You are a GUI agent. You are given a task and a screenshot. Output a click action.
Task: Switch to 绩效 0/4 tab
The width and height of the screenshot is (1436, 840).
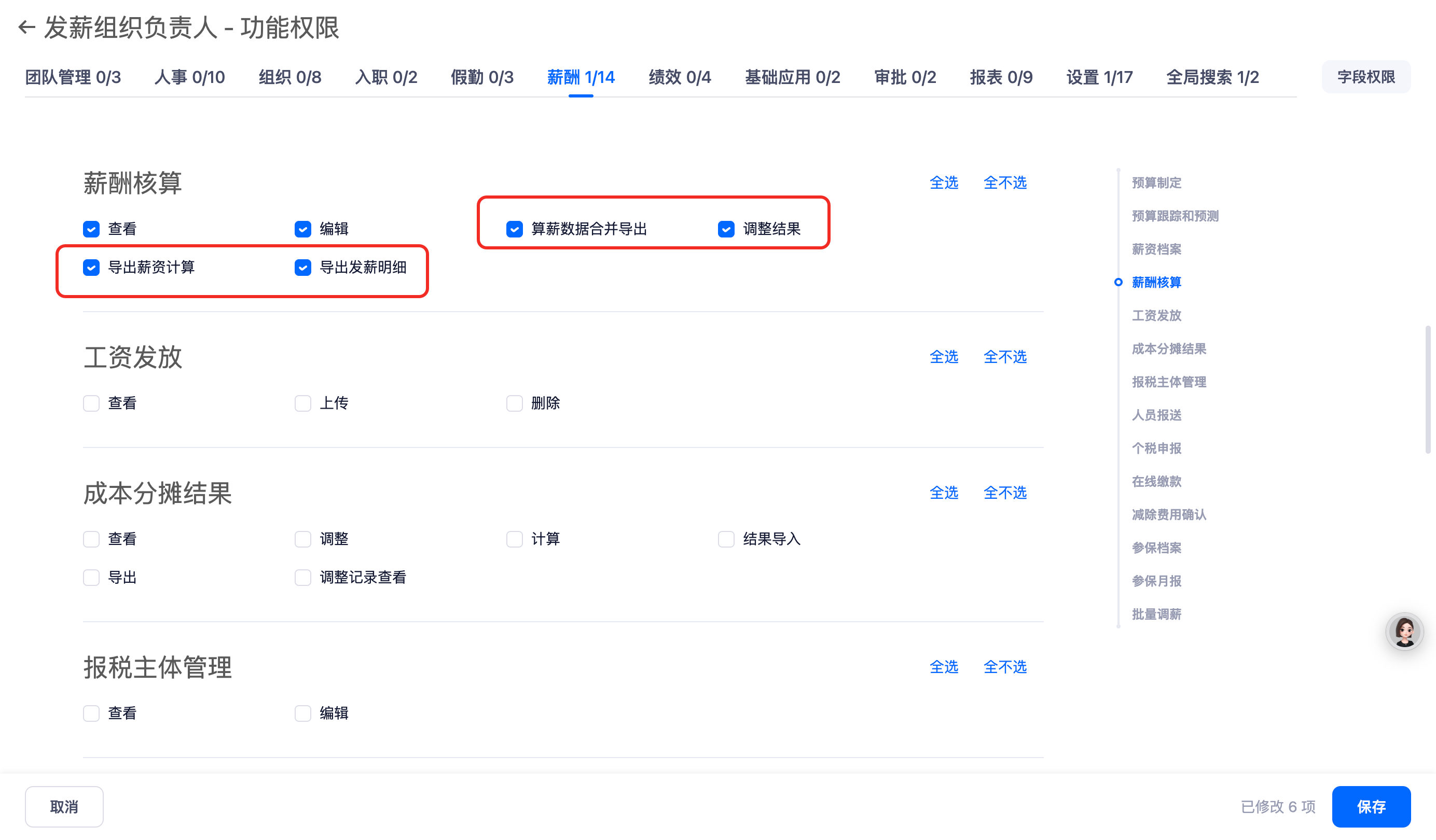(x=679, y=77)
